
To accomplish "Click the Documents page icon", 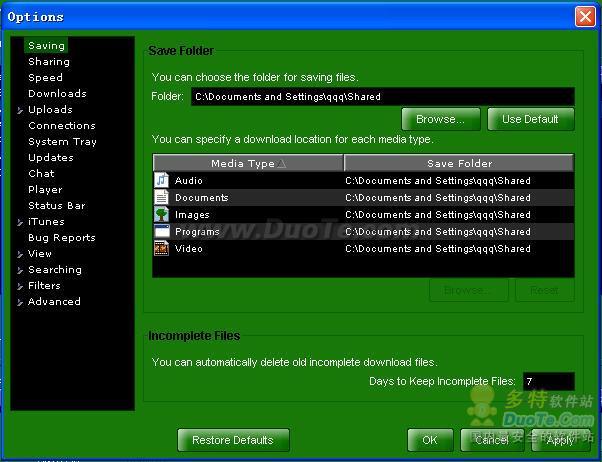I will point(161,197).
